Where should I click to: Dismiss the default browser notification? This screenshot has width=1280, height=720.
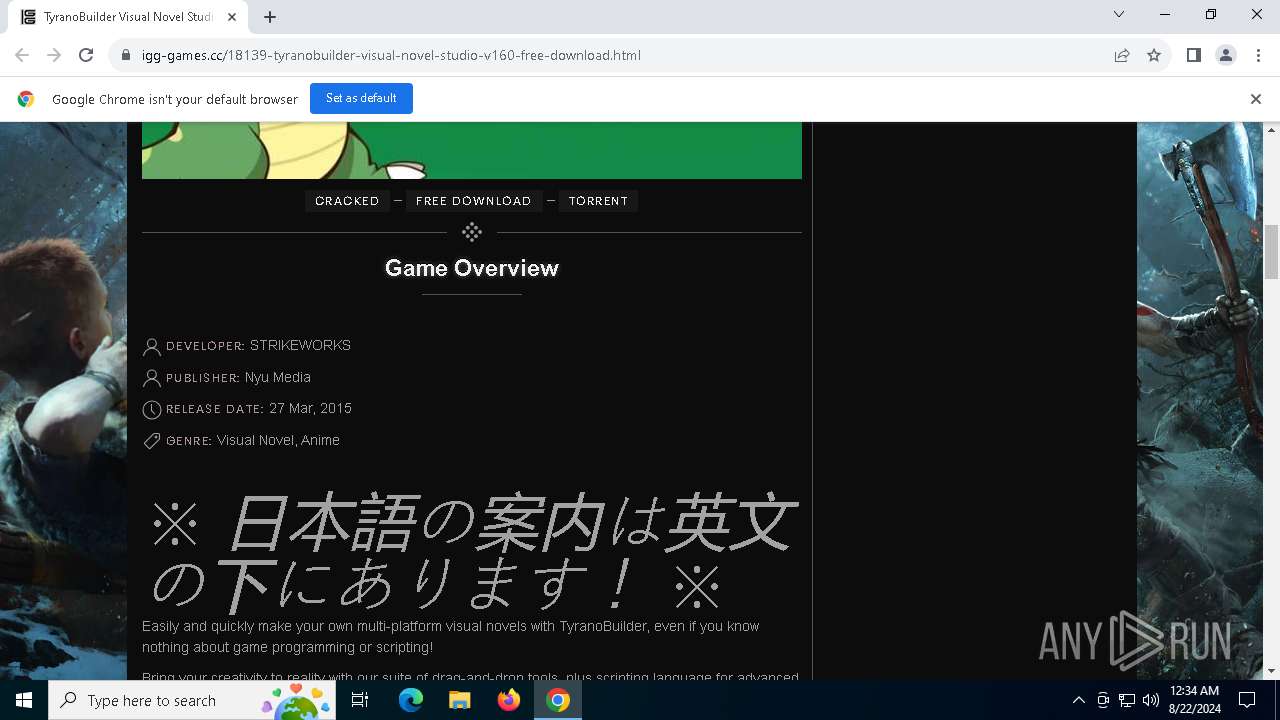pos(1256,99)
